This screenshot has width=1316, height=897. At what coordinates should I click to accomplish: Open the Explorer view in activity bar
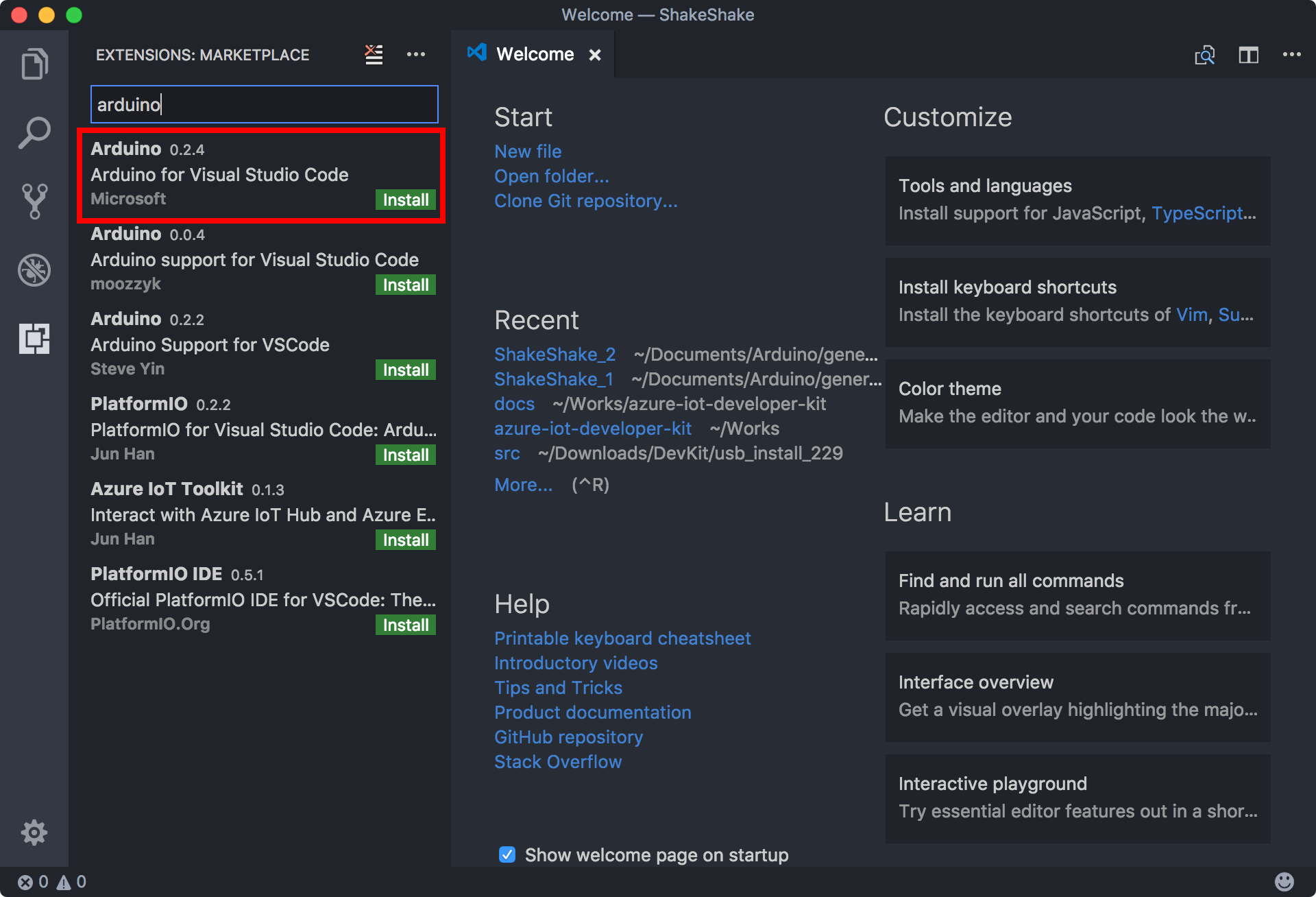(34, 64)
